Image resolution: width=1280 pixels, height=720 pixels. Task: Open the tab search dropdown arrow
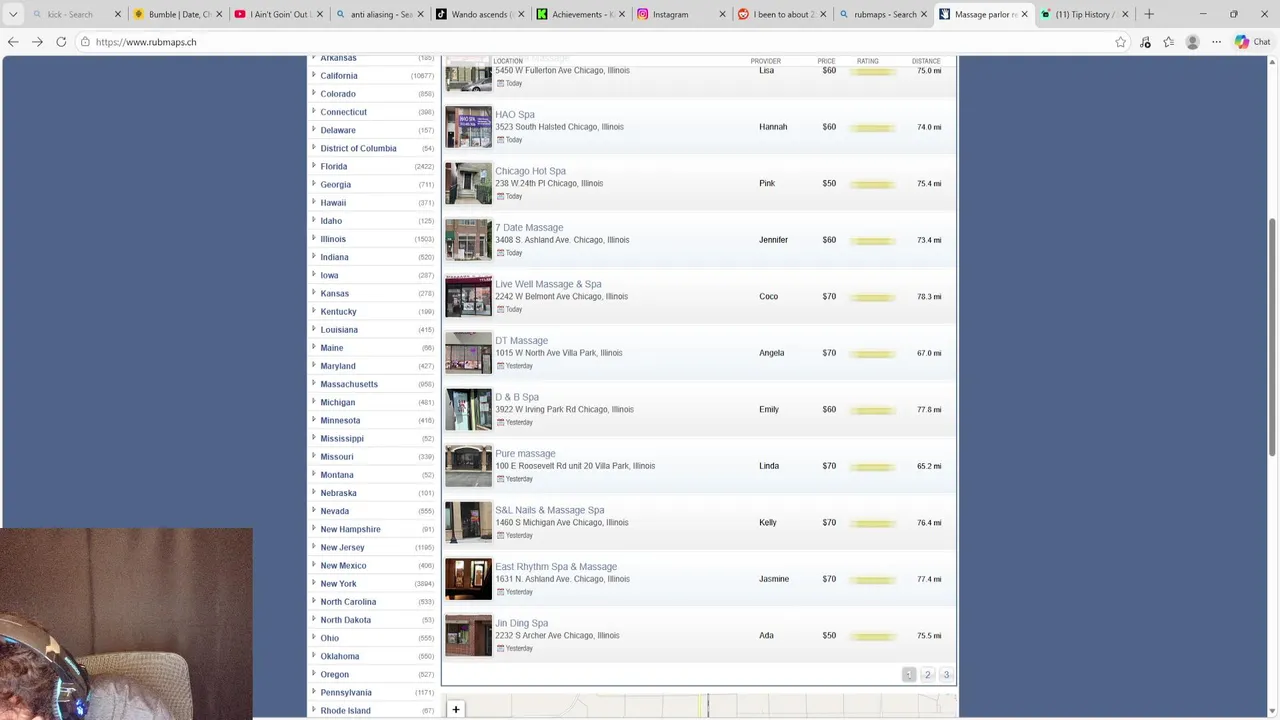pyautogui.click(x=13, y=14)
